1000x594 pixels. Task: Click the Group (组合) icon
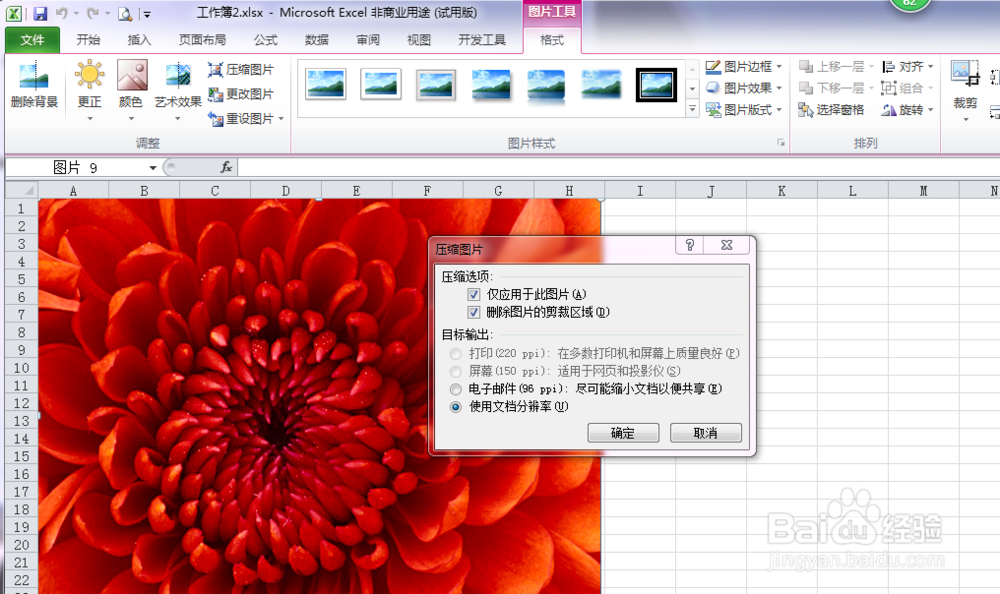pos(888,87)
